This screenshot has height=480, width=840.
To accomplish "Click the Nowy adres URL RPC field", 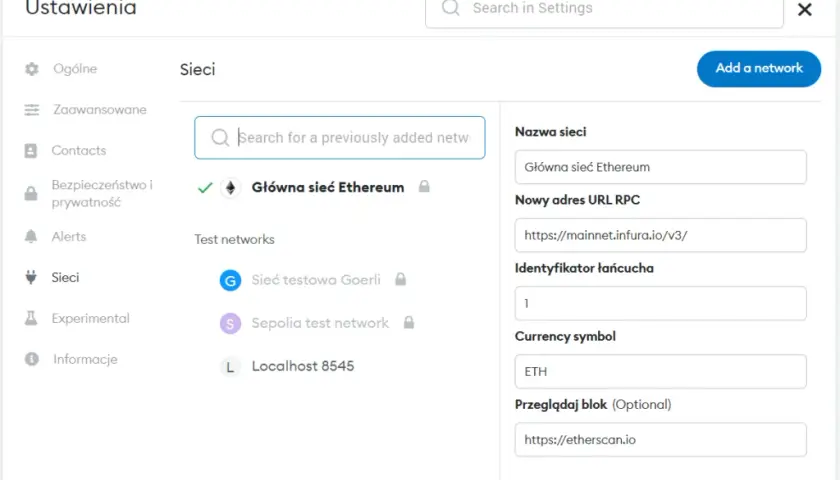I will pos(661,235).
